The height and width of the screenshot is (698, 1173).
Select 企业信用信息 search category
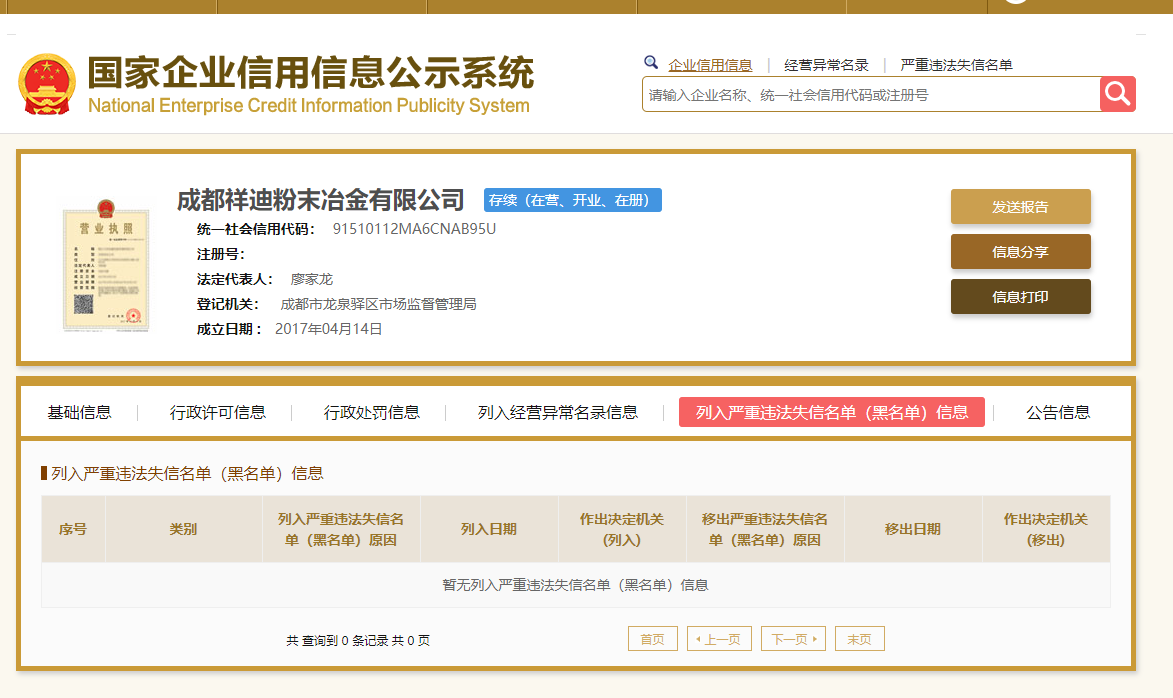(710, 65)
